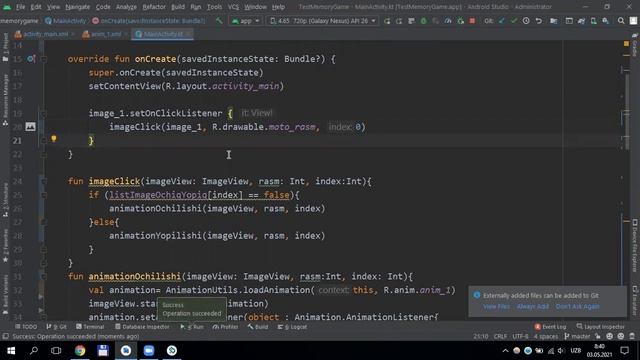Screen dimensions: 640x360
Task: Click the editor vertical scrollbar thumb
Action: tap(627, 112)
